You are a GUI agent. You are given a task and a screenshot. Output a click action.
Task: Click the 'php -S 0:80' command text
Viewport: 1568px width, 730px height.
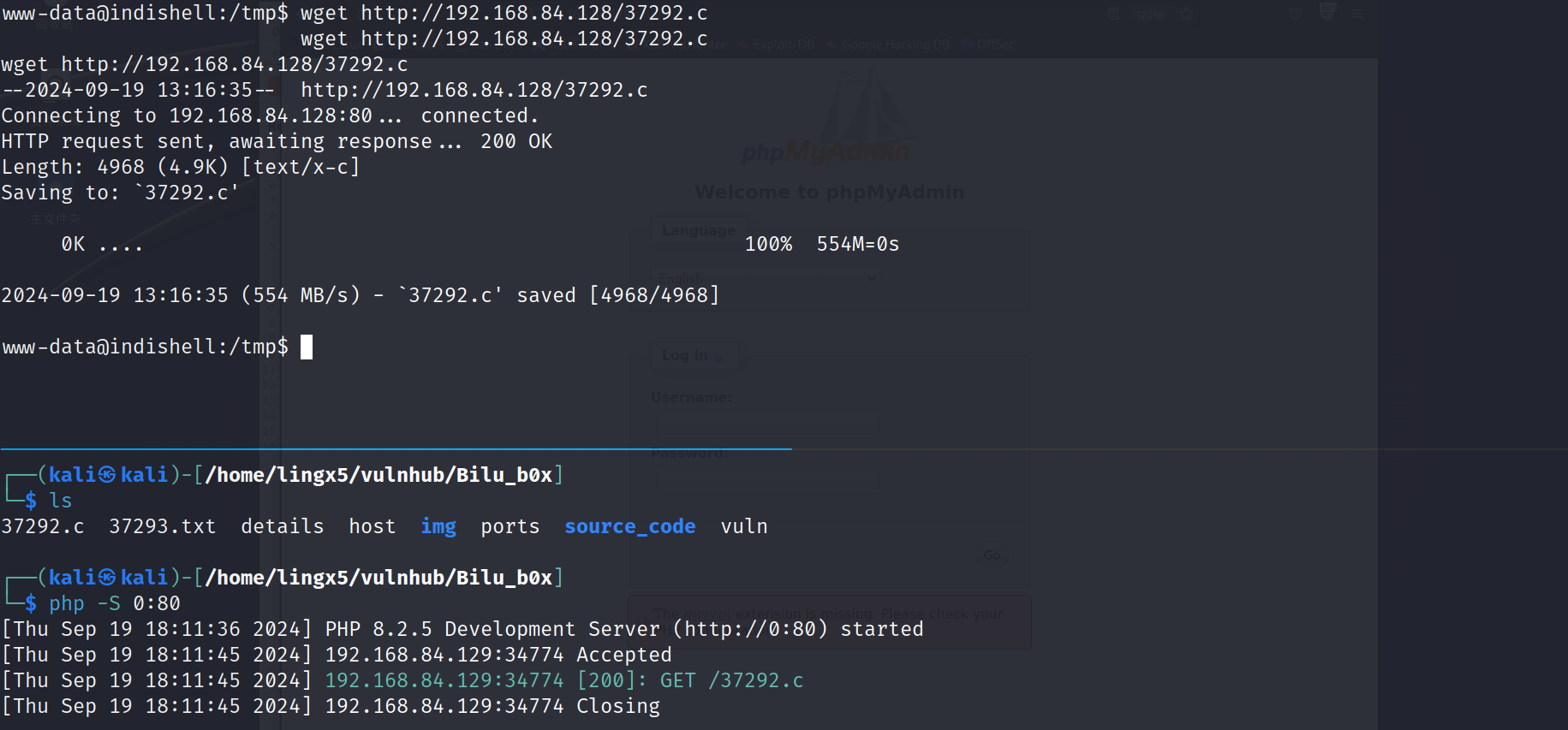[115, 603]
